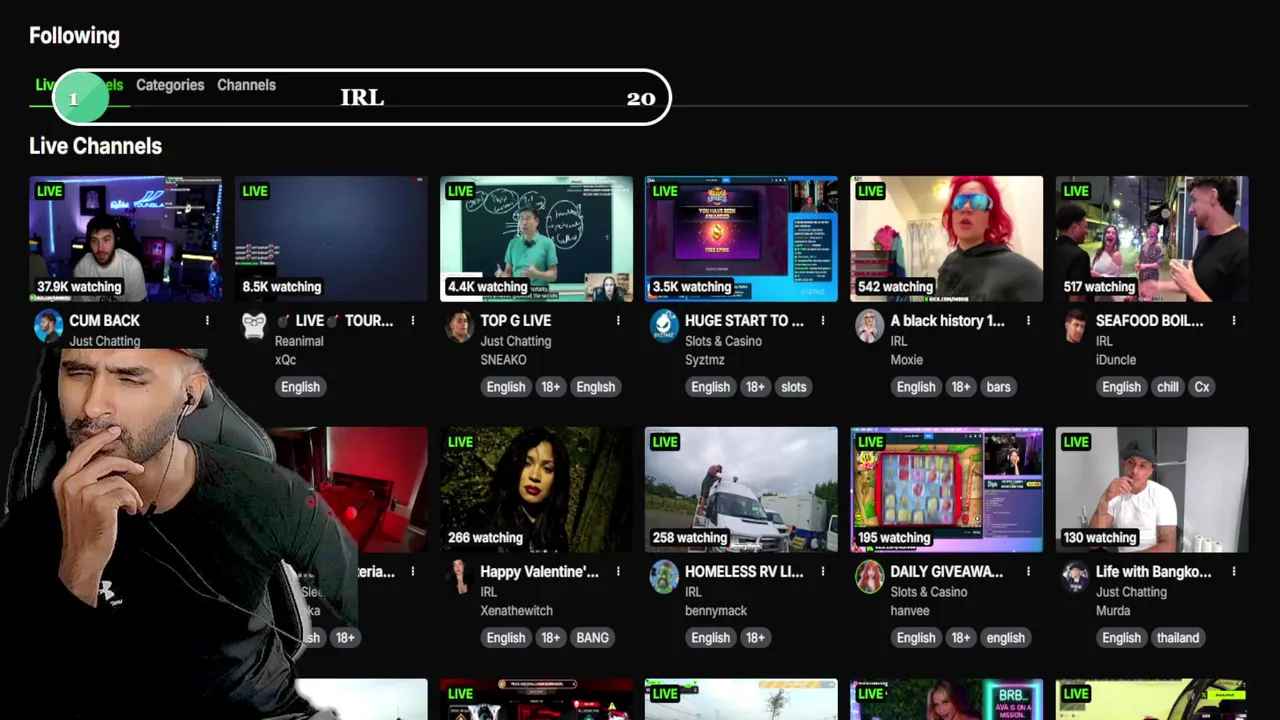The height and width of the screenshot is (720, 1280).
Task: Visit the bennymack channel name link
Action: [718, 611]
